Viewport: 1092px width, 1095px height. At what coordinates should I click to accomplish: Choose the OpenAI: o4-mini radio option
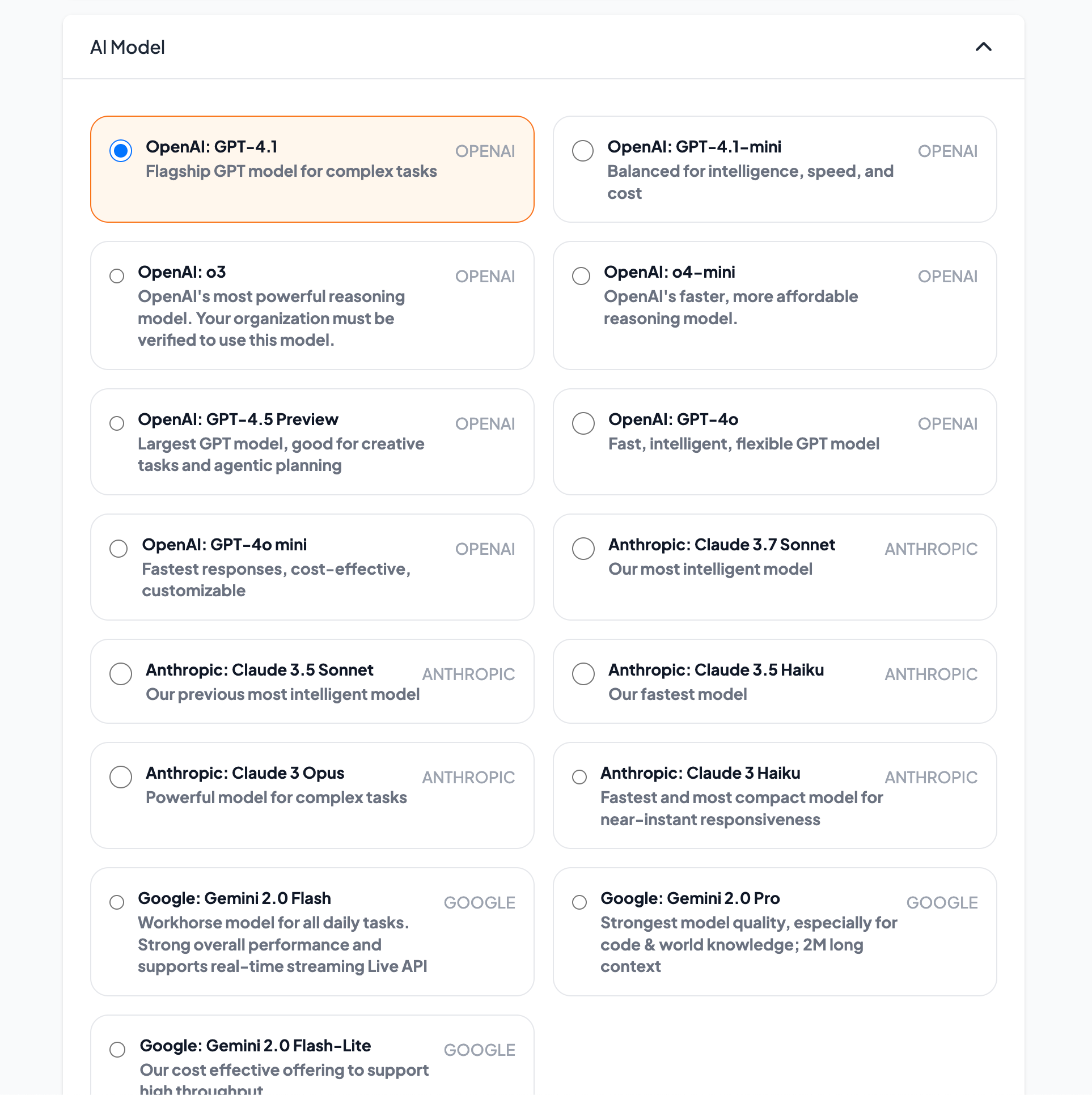(x=581, y=276)
